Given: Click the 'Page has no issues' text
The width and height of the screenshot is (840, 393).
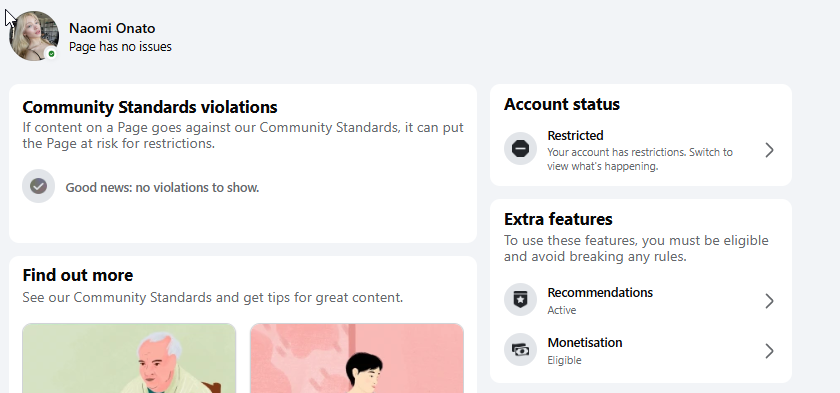Looking at the screenshot, I should click(x=121, y=47).
